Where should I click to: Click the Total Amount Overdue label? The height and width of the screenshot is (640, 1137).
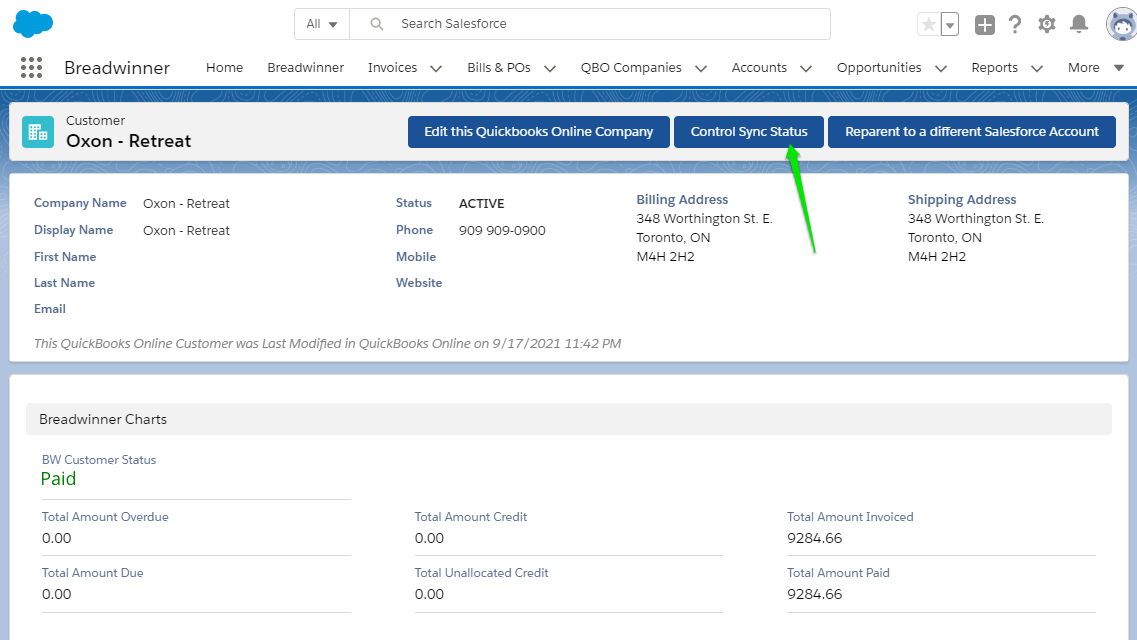[105, 517]
